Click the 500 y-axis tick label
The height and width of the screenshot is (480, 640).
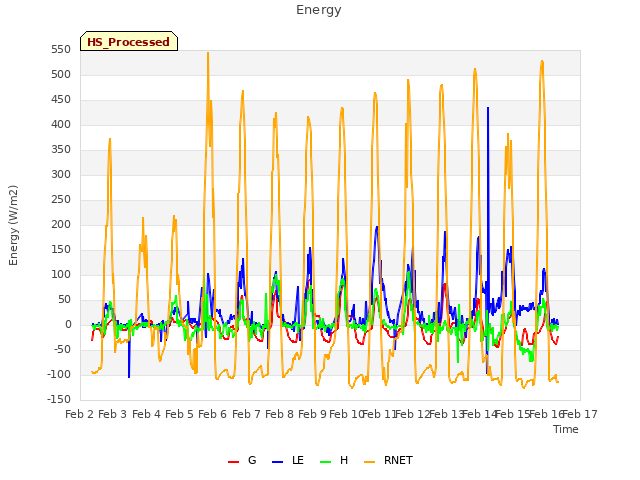(x=61, y=74)
